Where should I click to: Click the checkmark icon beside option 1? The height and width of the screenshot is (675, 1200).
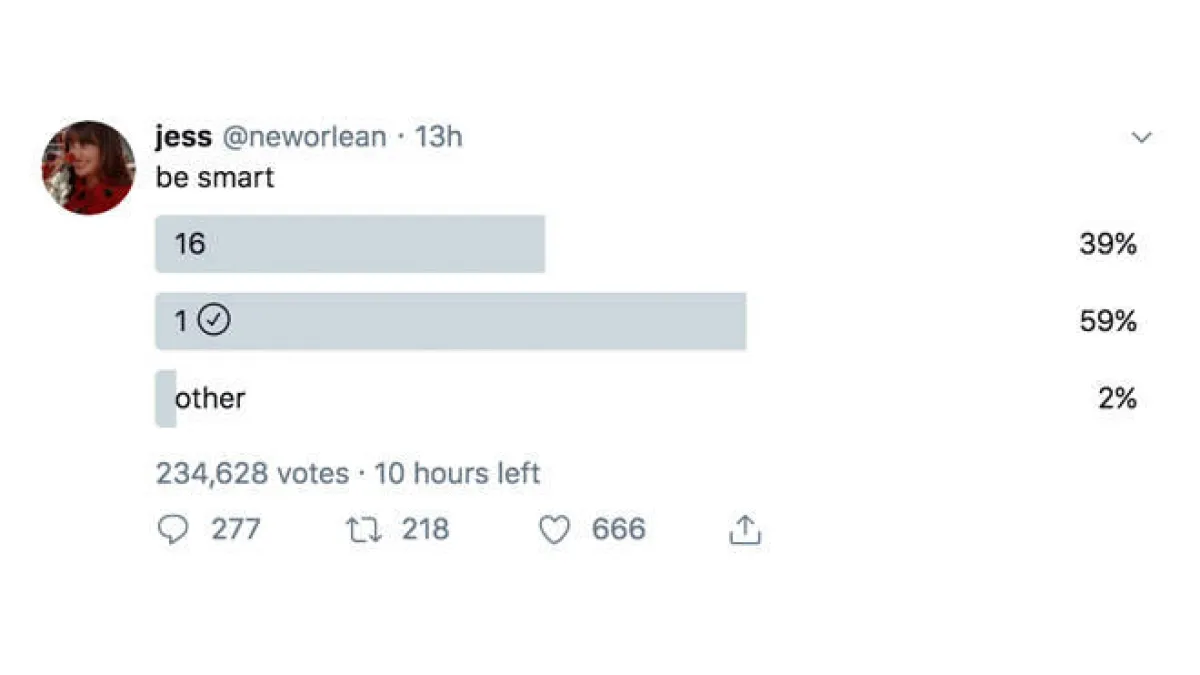pyautogui.click(x=215, y=321)
